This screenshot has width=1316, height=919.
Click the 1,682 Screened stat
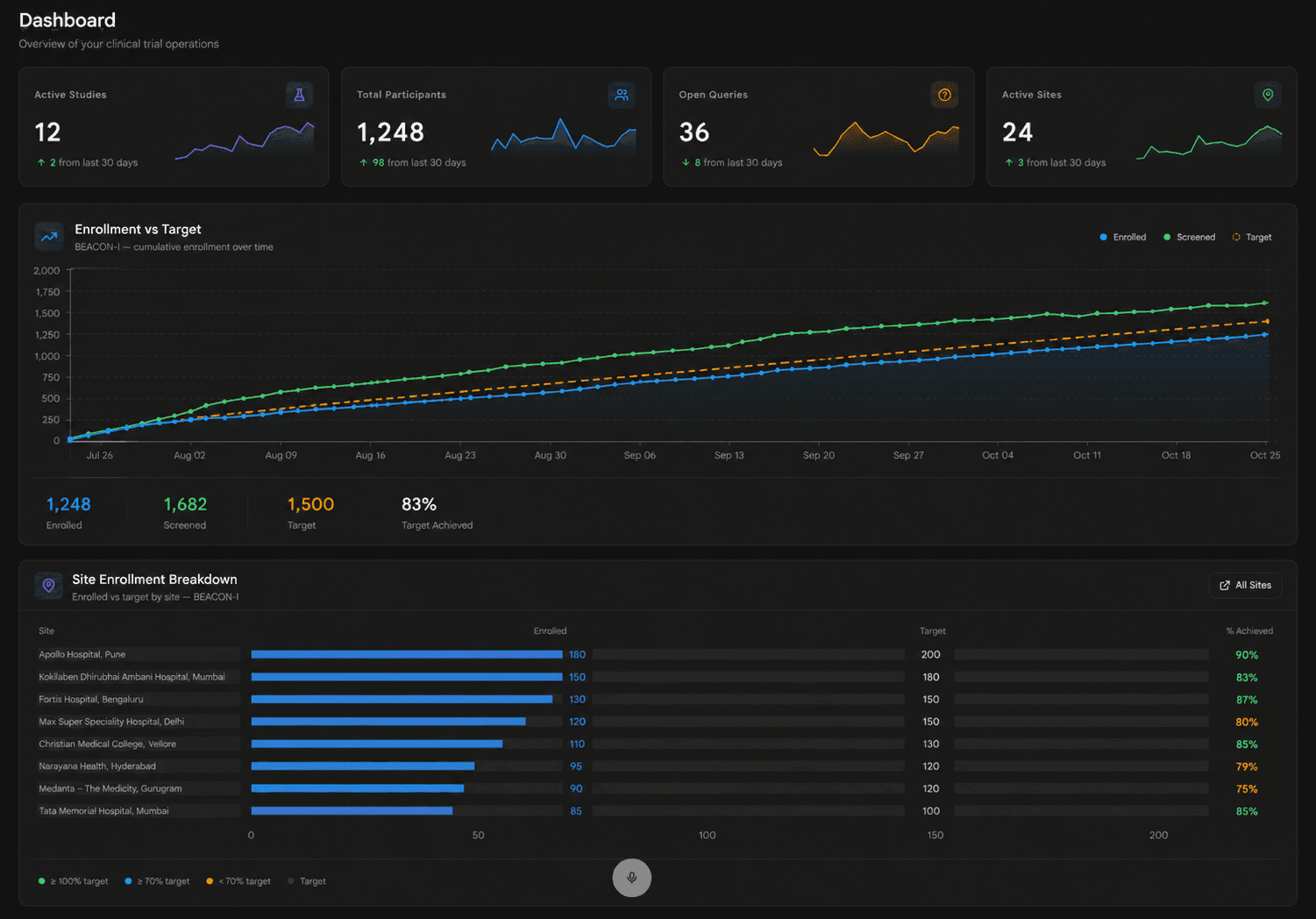185,512
